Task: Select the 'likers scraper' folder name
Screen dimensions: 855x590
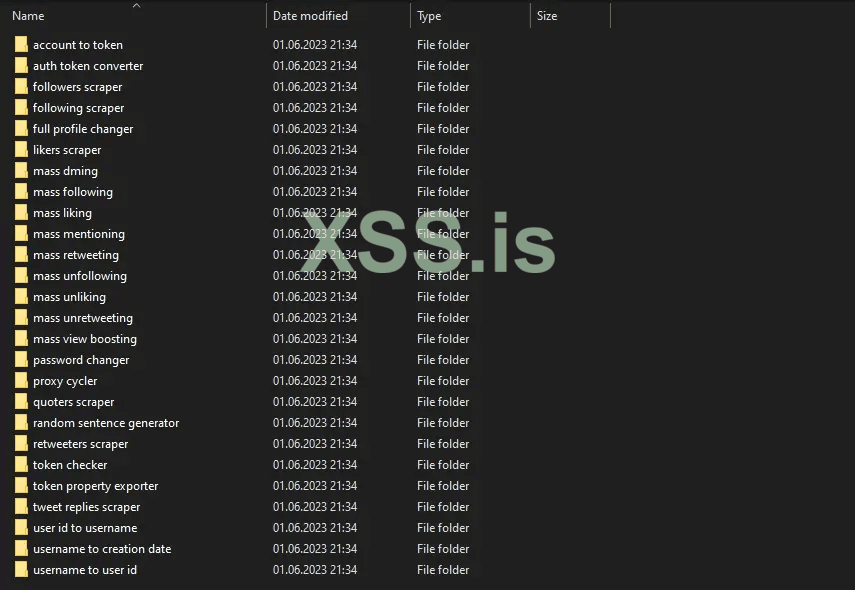Action: 67,149
